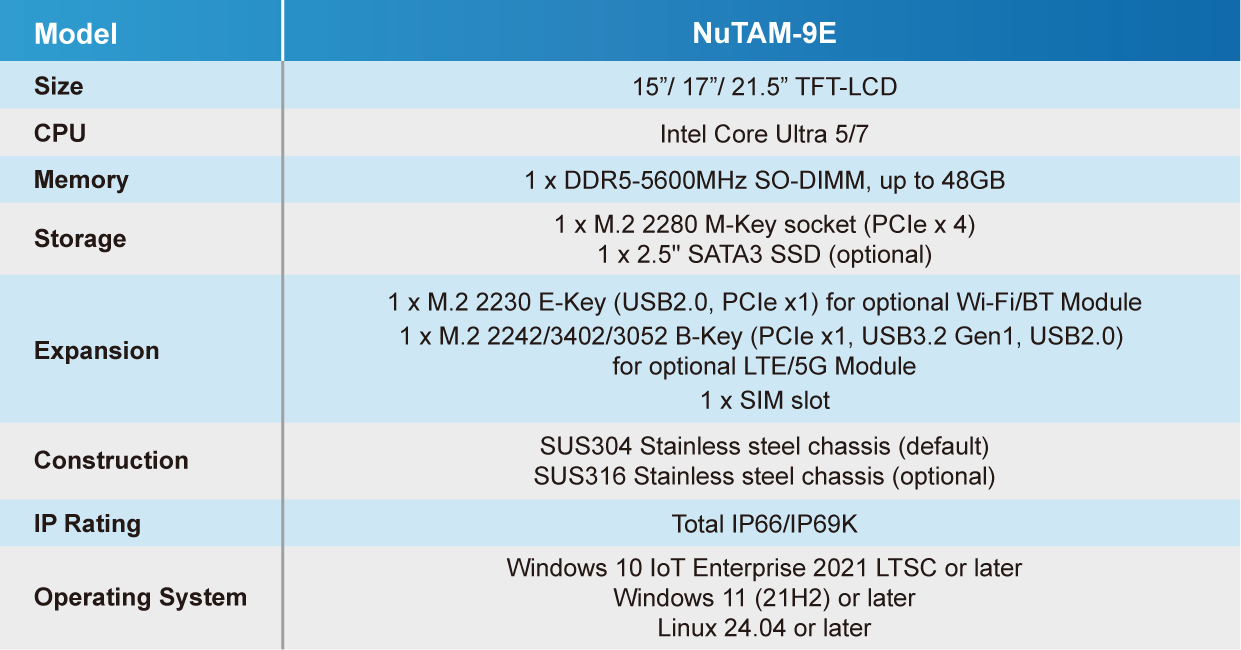Select the Storage row label

80,239
